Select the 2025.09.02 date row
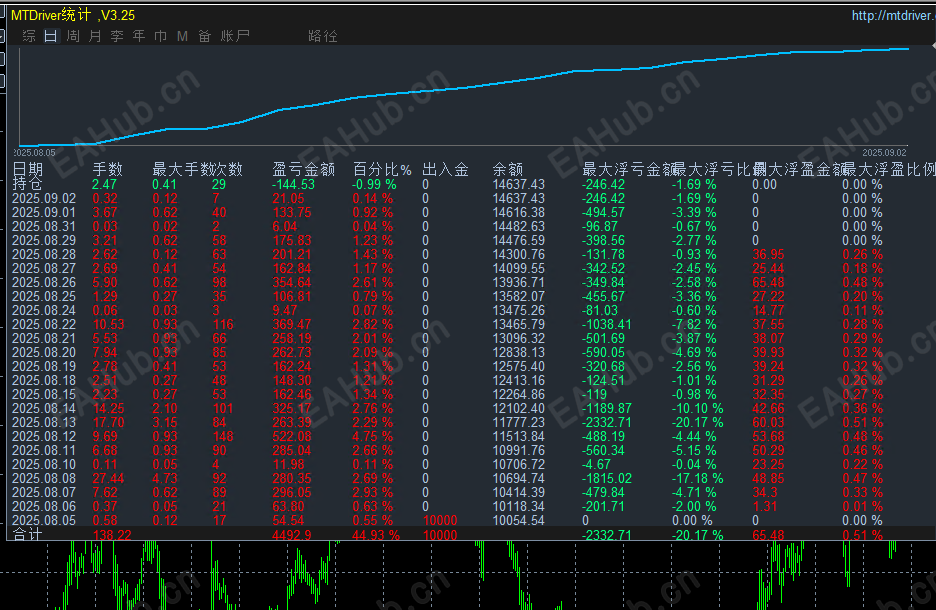The image size is (936, 610). (x=44, y=198)
